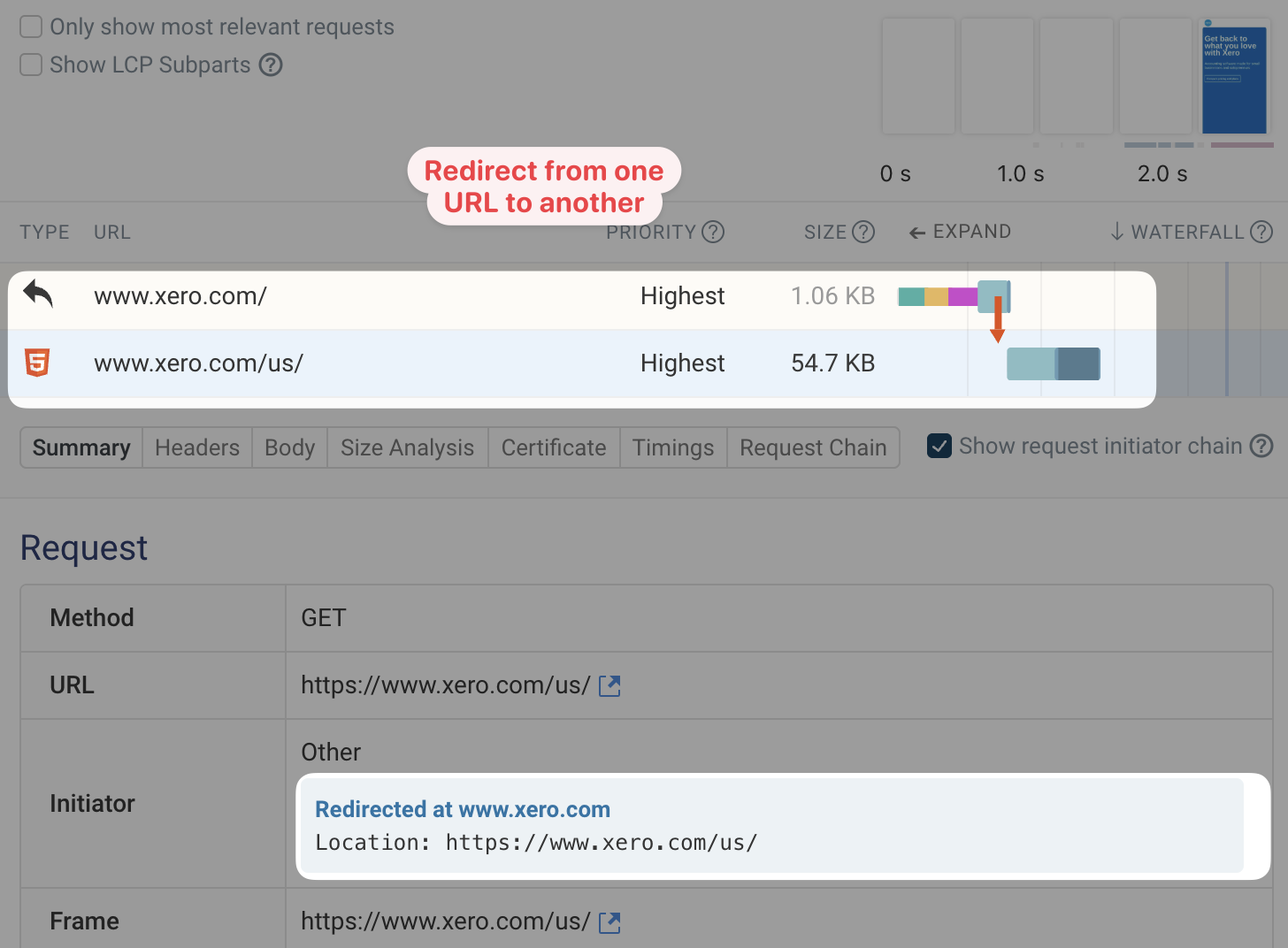
Task: Open the Headers tab
Action: click(197, 447)
